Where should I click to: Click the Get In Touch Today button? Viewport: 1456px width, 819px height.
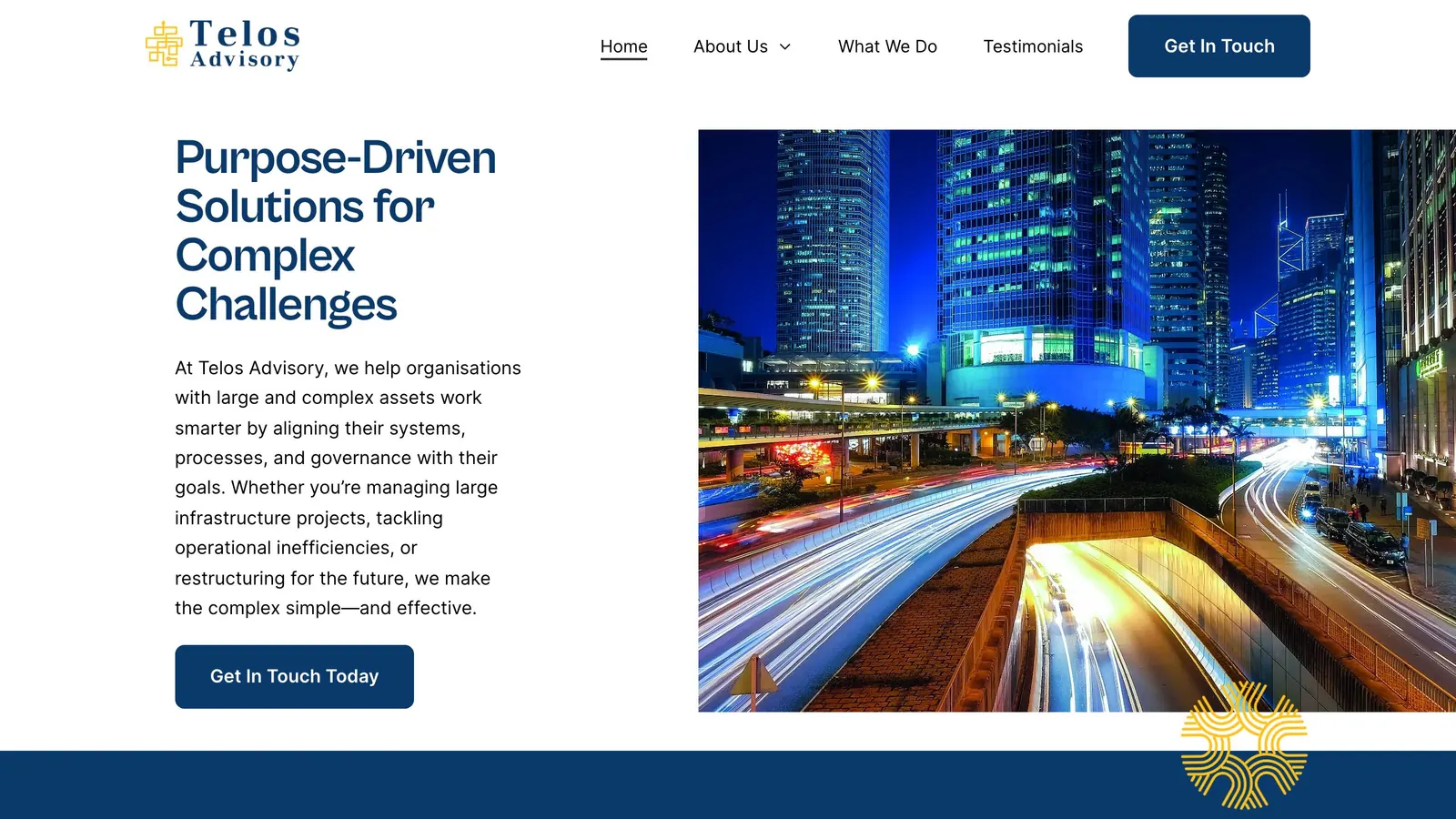294,676
